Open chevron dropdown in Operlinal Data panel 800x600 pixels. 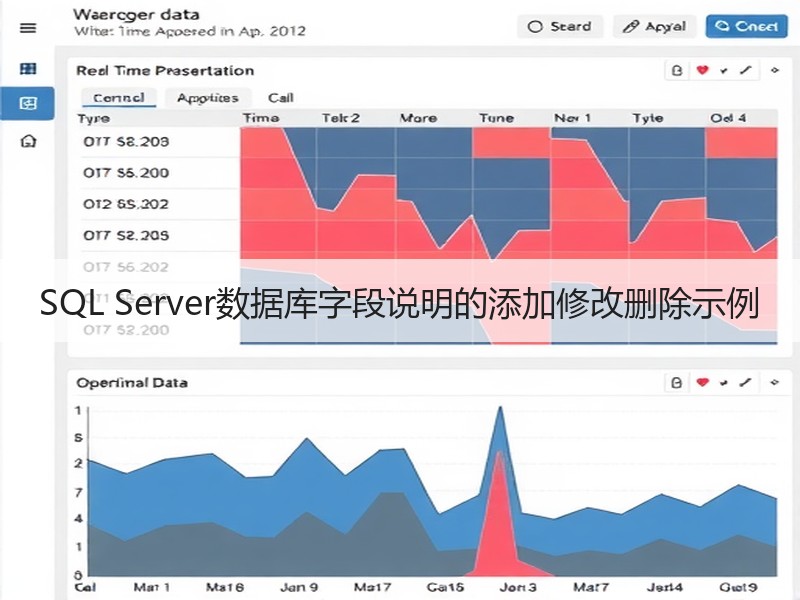(x=723, y=383)
